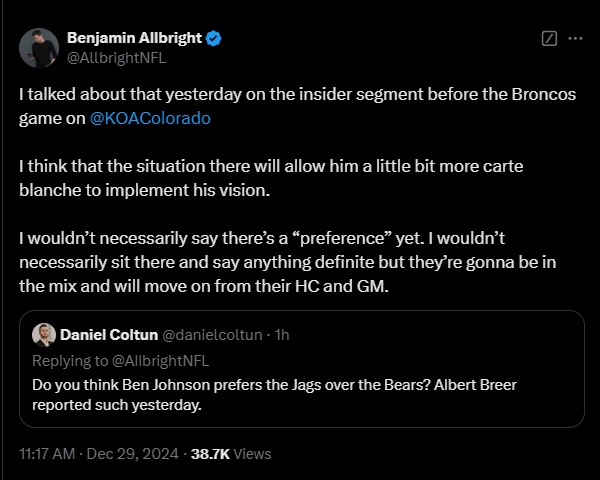Open the @AllbrightNFL handle under the name

coord(115,57)
